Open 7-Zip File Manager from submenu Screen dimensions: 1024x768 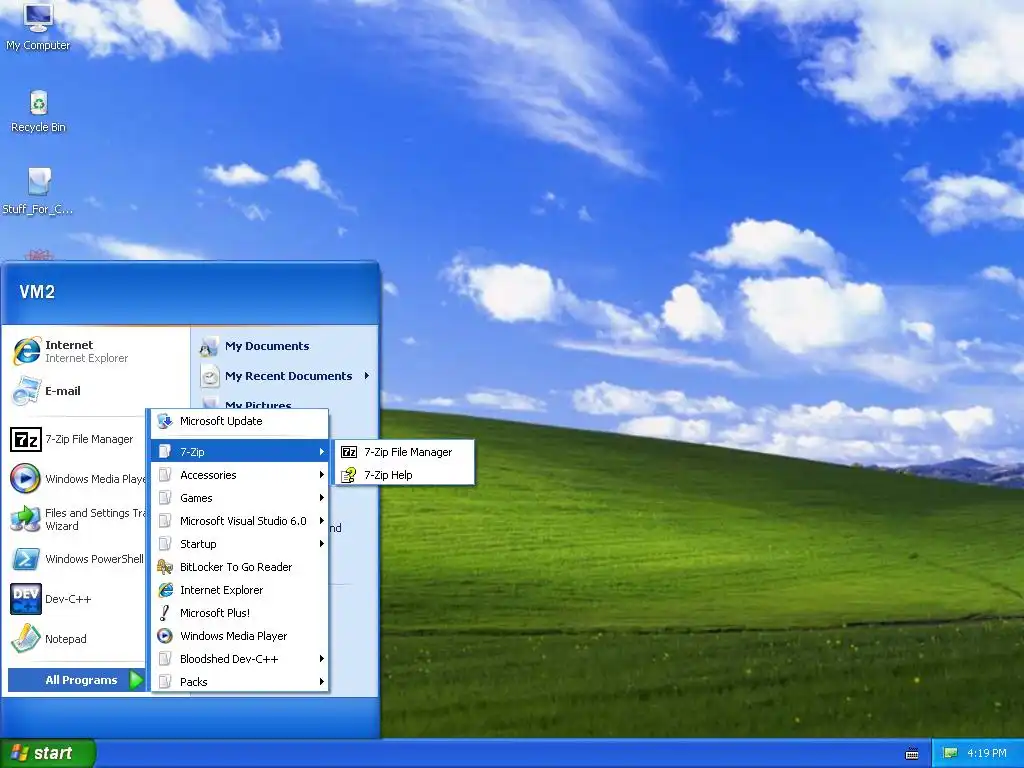404,452
